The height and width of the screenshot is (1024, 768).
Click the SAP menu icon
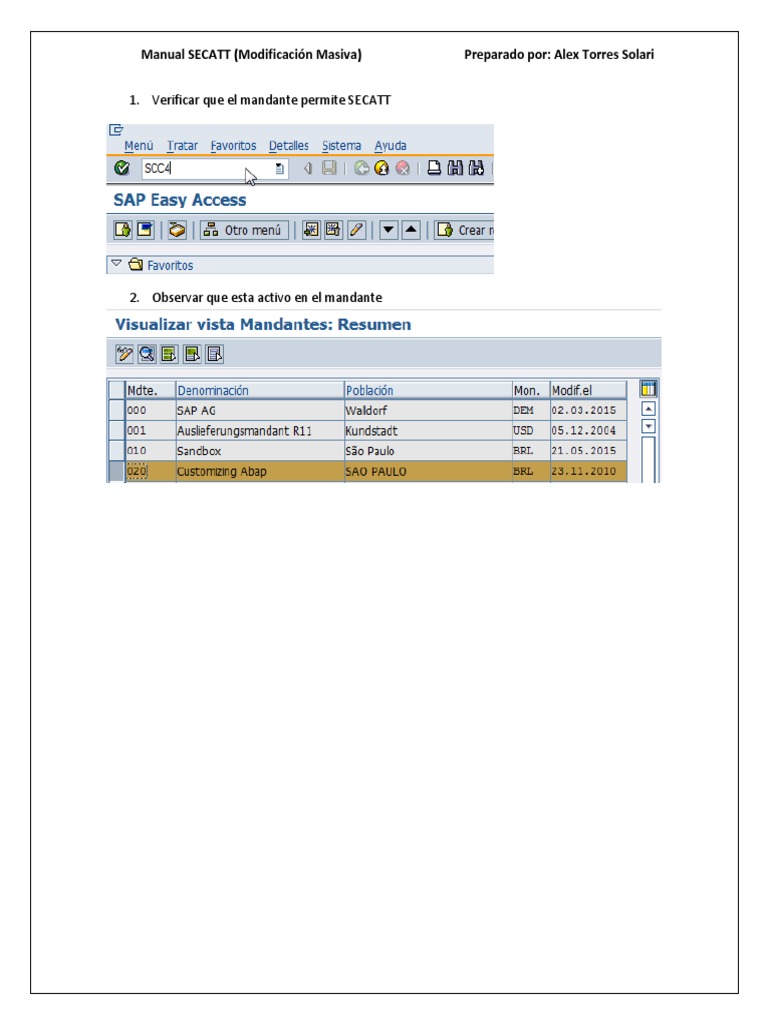145,230
